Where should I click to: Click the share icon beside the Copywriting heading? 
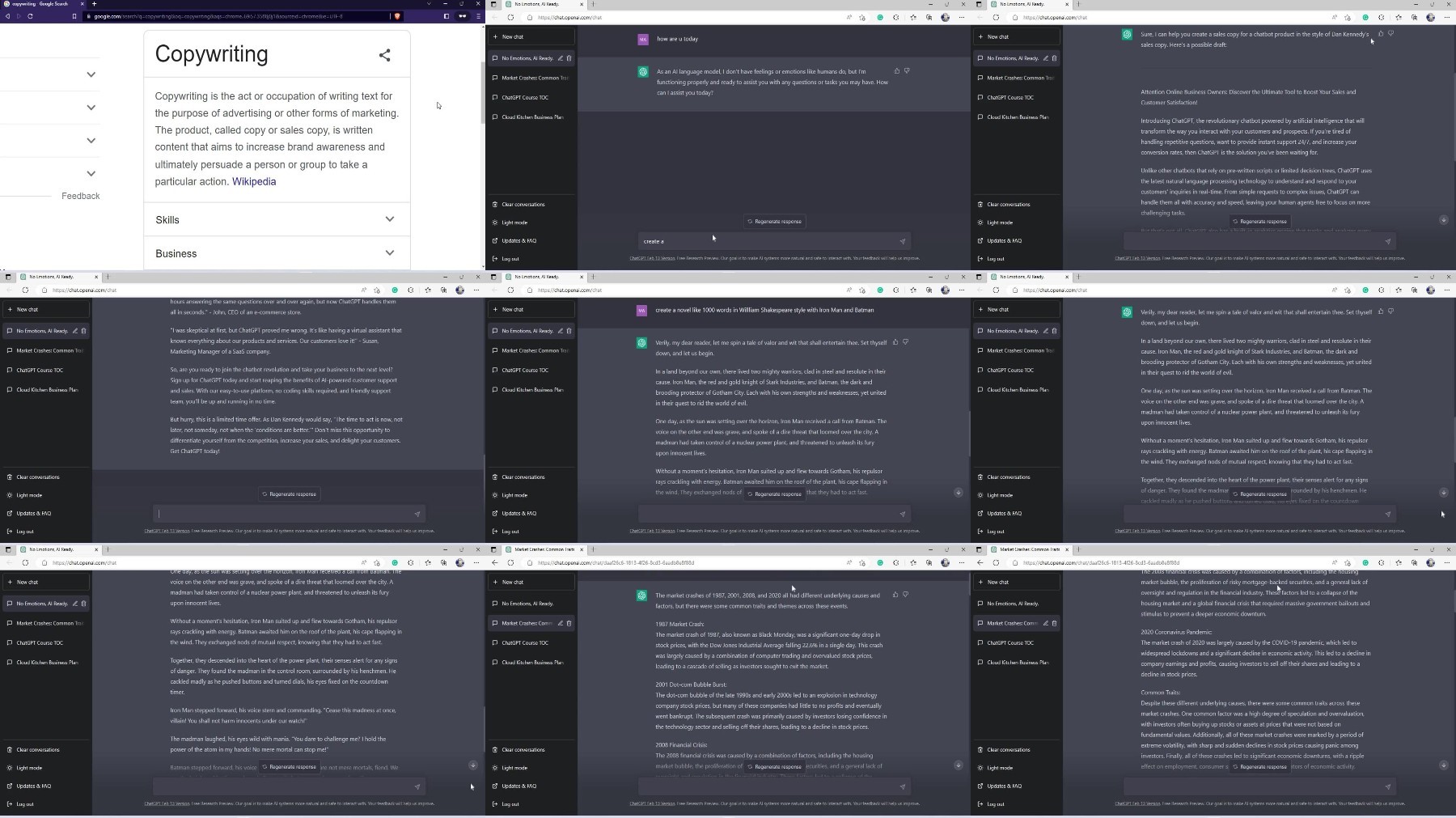pos(385,55)
